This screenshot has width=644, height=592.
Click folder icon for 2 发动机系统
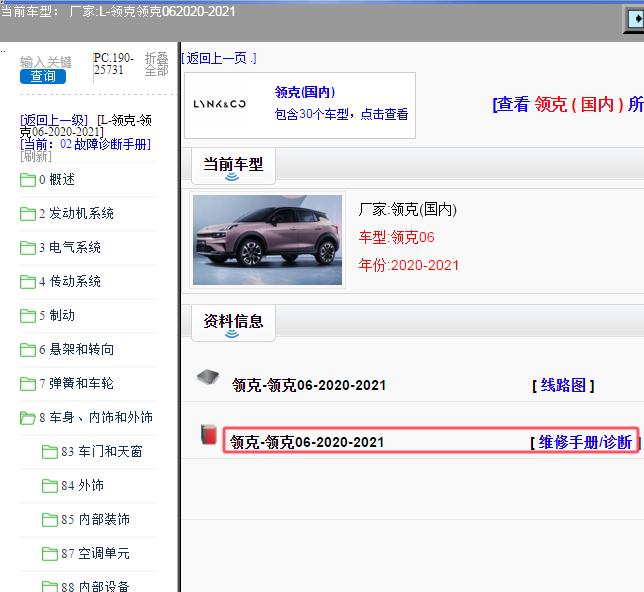(x=28, y=214)
